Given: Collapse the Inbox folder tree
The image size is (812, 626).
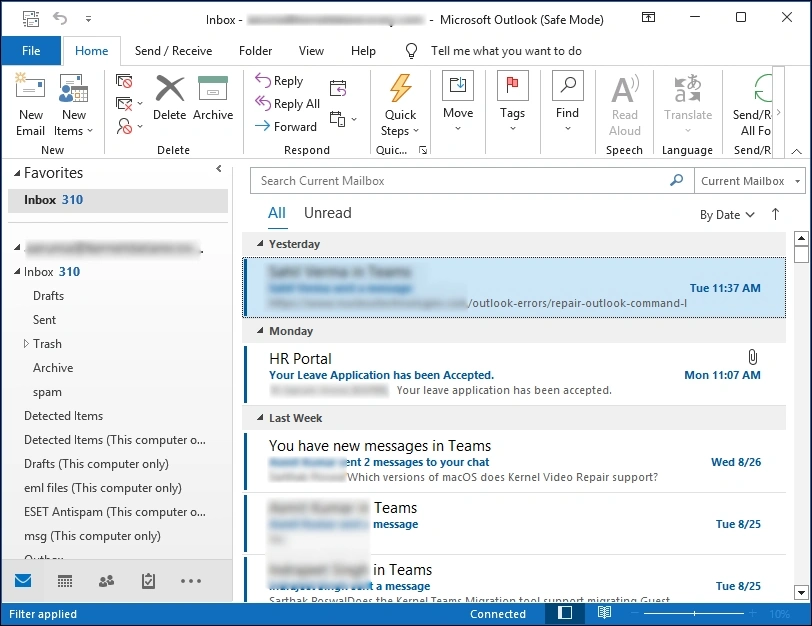Looking at the screenshot, I should (17, 271).
